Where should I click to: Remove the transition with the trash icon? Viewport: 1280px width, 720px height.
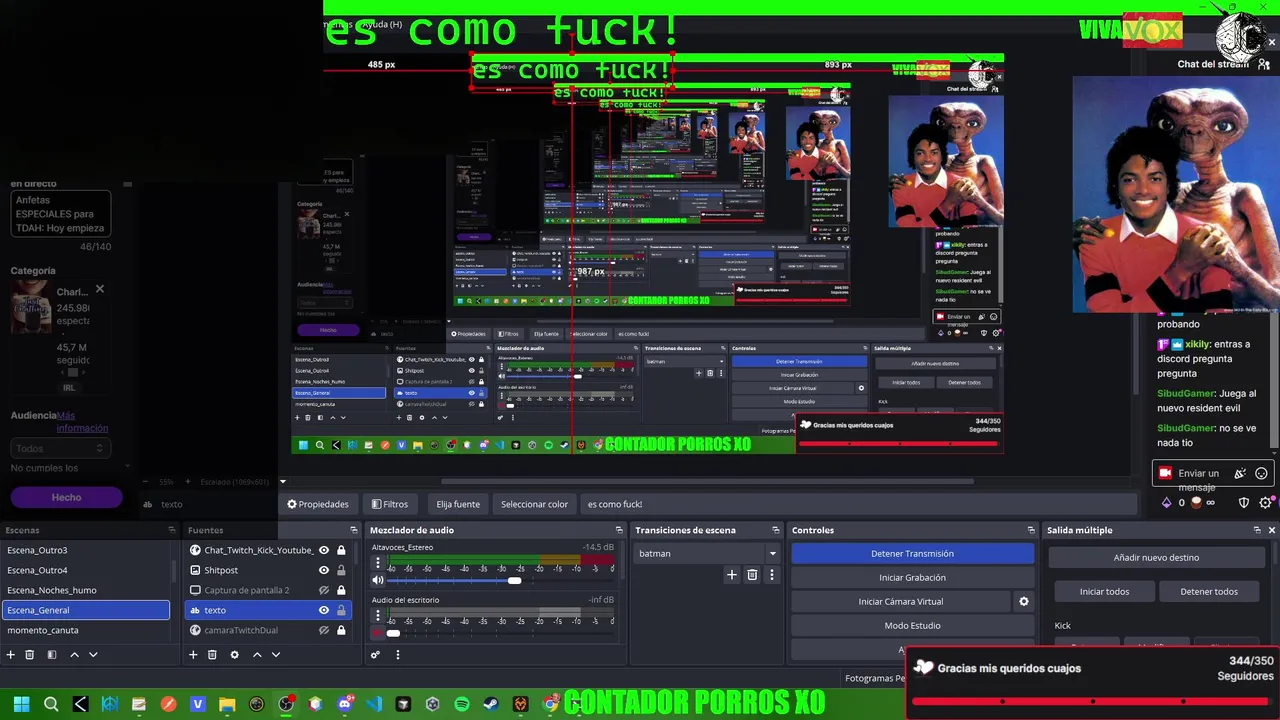coord(752,575)
